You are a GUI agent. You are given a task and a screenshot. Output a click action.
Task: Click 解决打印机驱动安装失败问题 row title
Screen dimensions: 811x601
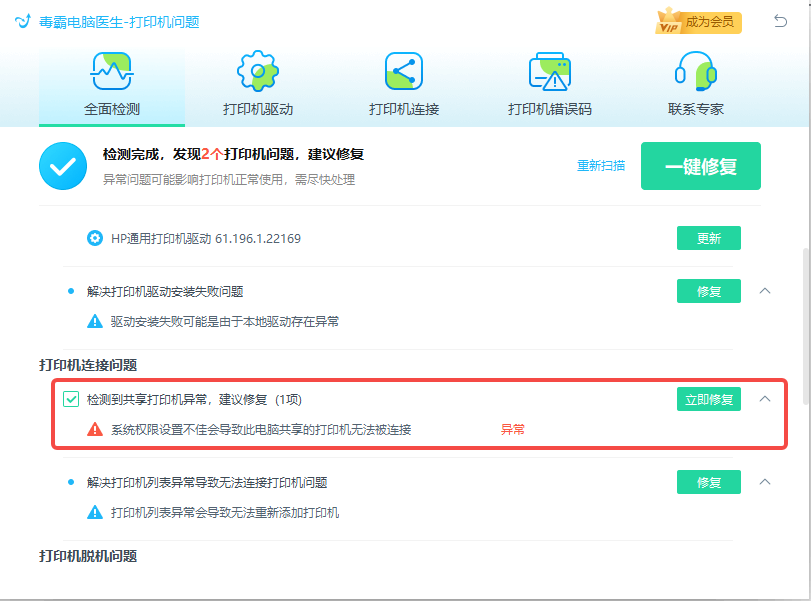pyautogui.click(x=165, y=291)
